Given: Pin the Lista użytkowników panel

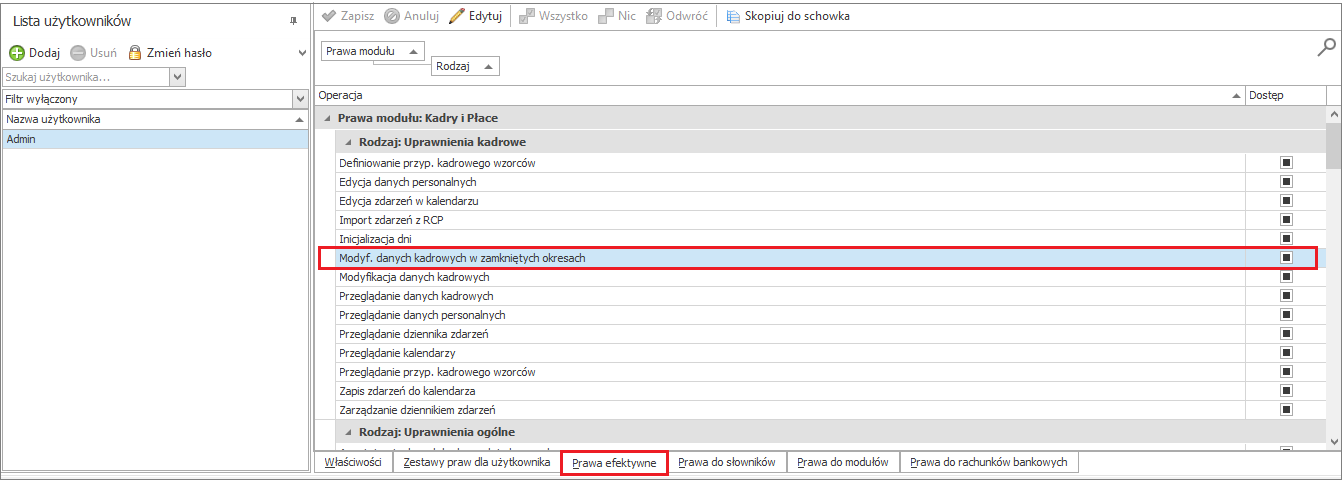Looking at the screenshot, I should point(294,21).
